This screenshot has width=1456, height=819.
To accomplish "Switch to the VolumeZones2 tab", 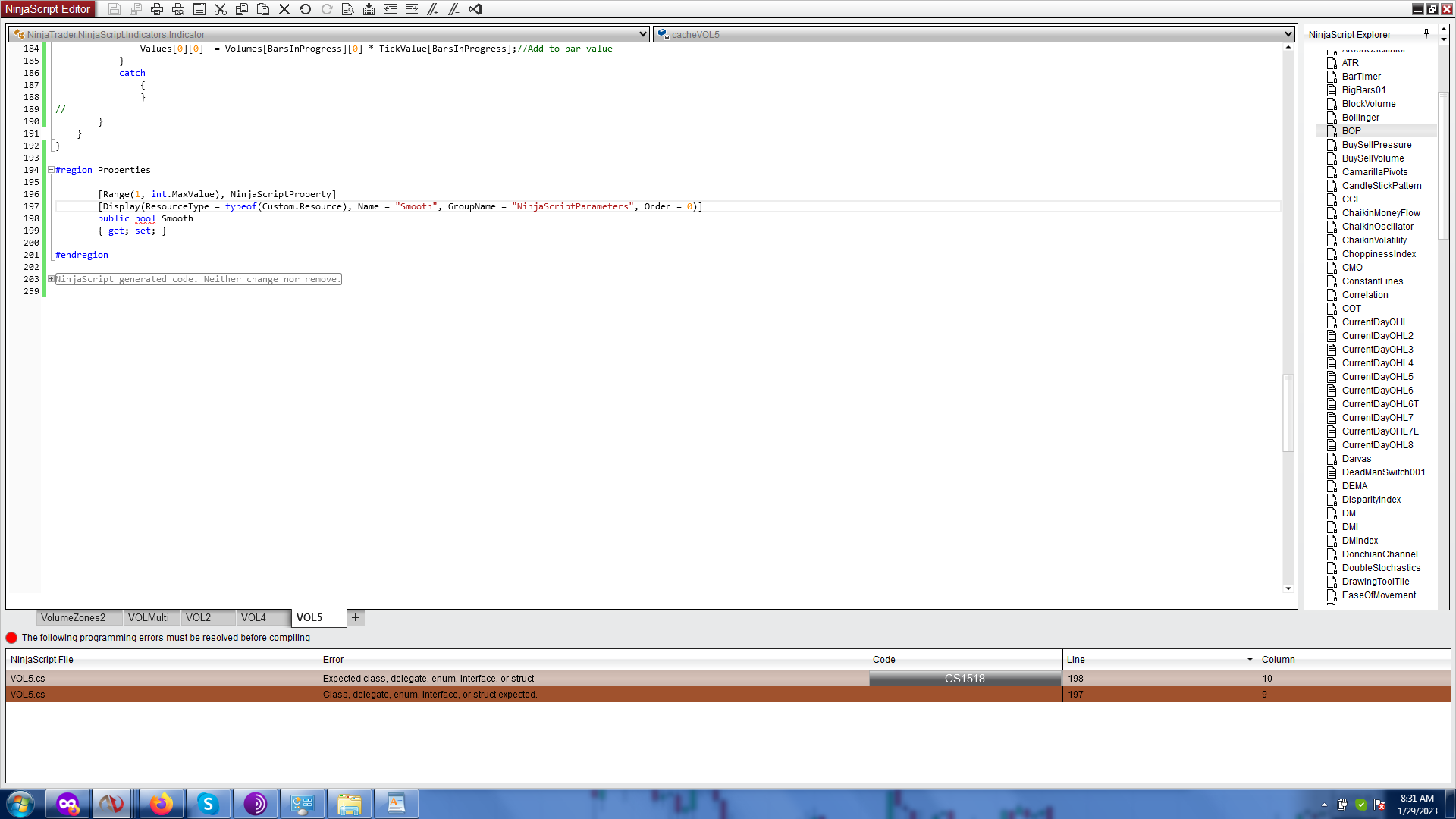I will point(74,617).
